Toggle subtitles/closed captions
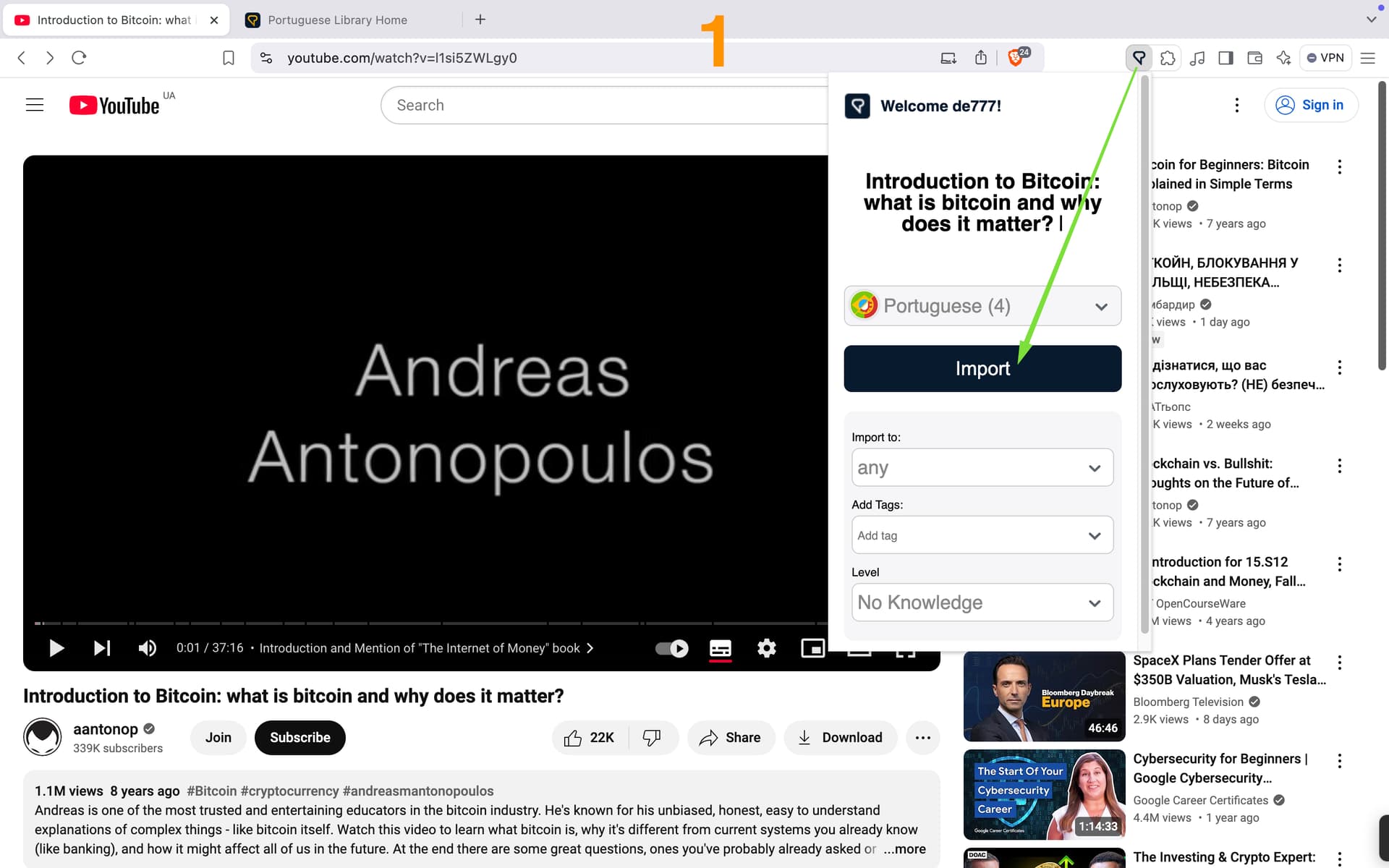The height and width of the screenshot is (868, 1389). pyautogui.click(x=720, y=648)
